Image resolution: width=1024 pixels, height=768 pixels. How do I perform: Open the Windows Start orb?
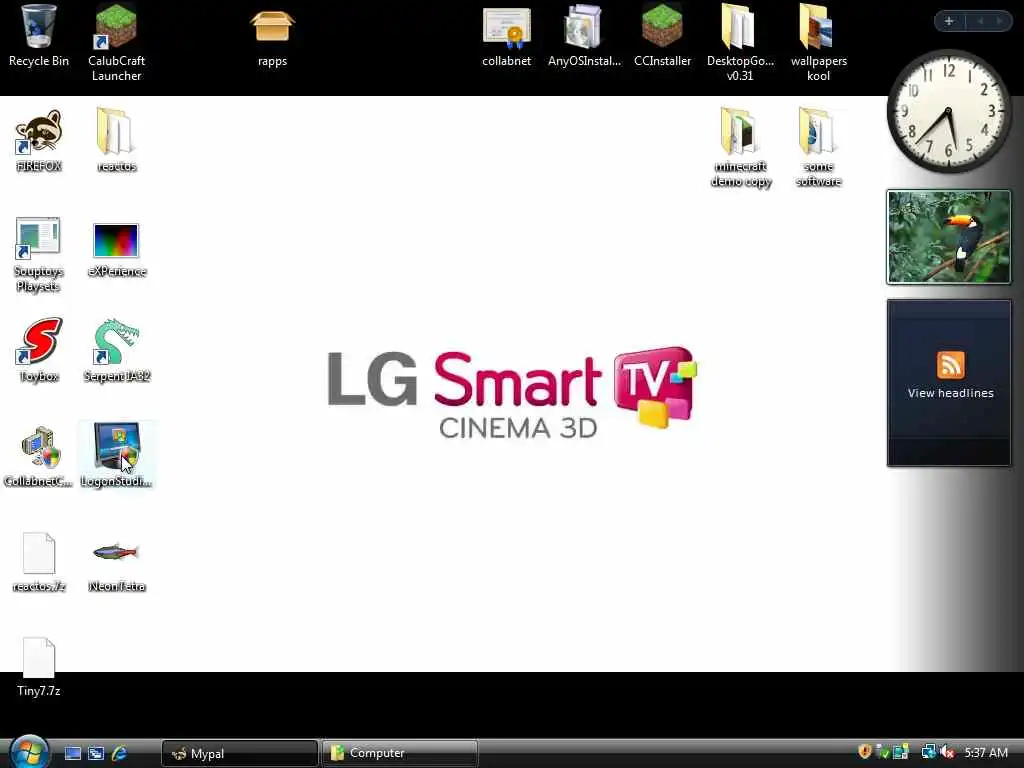click(x=29, y=752)
